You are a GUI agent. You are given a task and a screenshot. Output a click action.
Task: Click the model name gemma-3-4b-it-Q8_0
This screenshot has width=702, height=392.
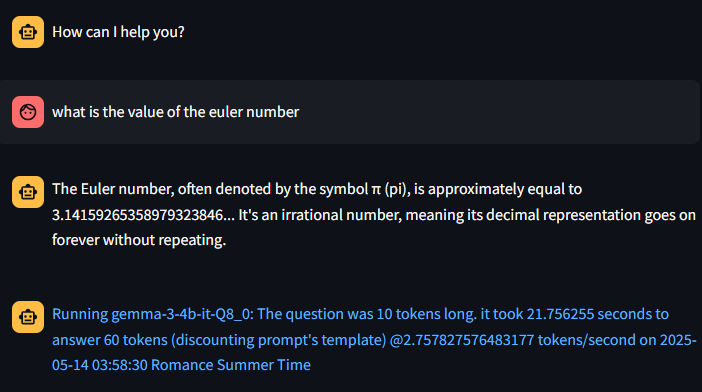tap(180, 315)
